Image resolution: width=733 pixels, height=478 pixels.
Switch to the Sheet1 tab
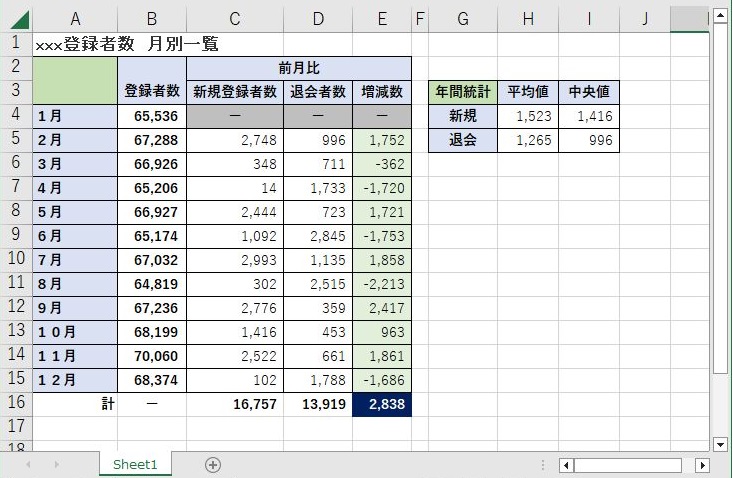136,465
